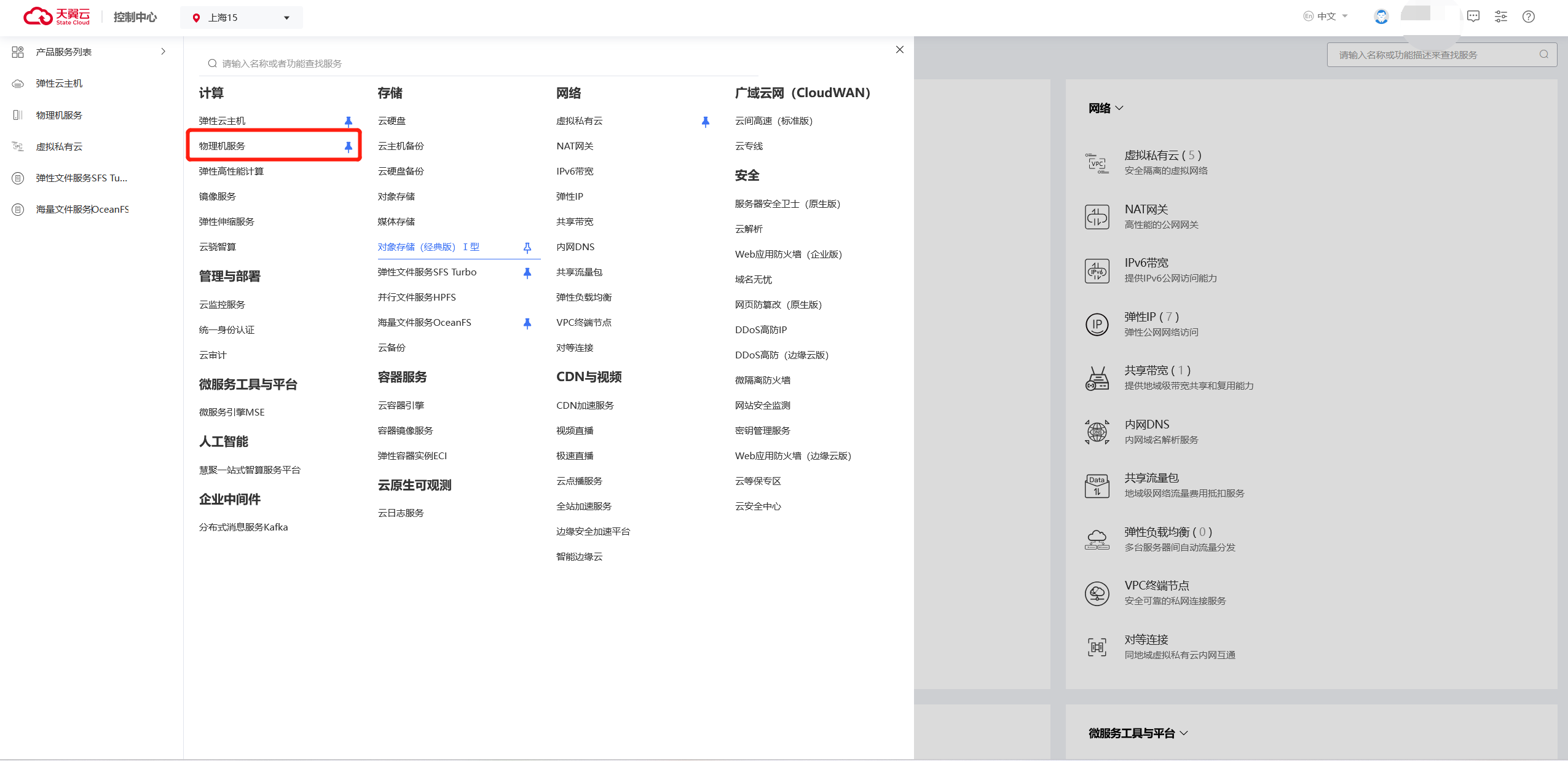Open the settings sliders icon
The height and width of the screenshot is (761, 1568).
click(x=1501, y=17)
